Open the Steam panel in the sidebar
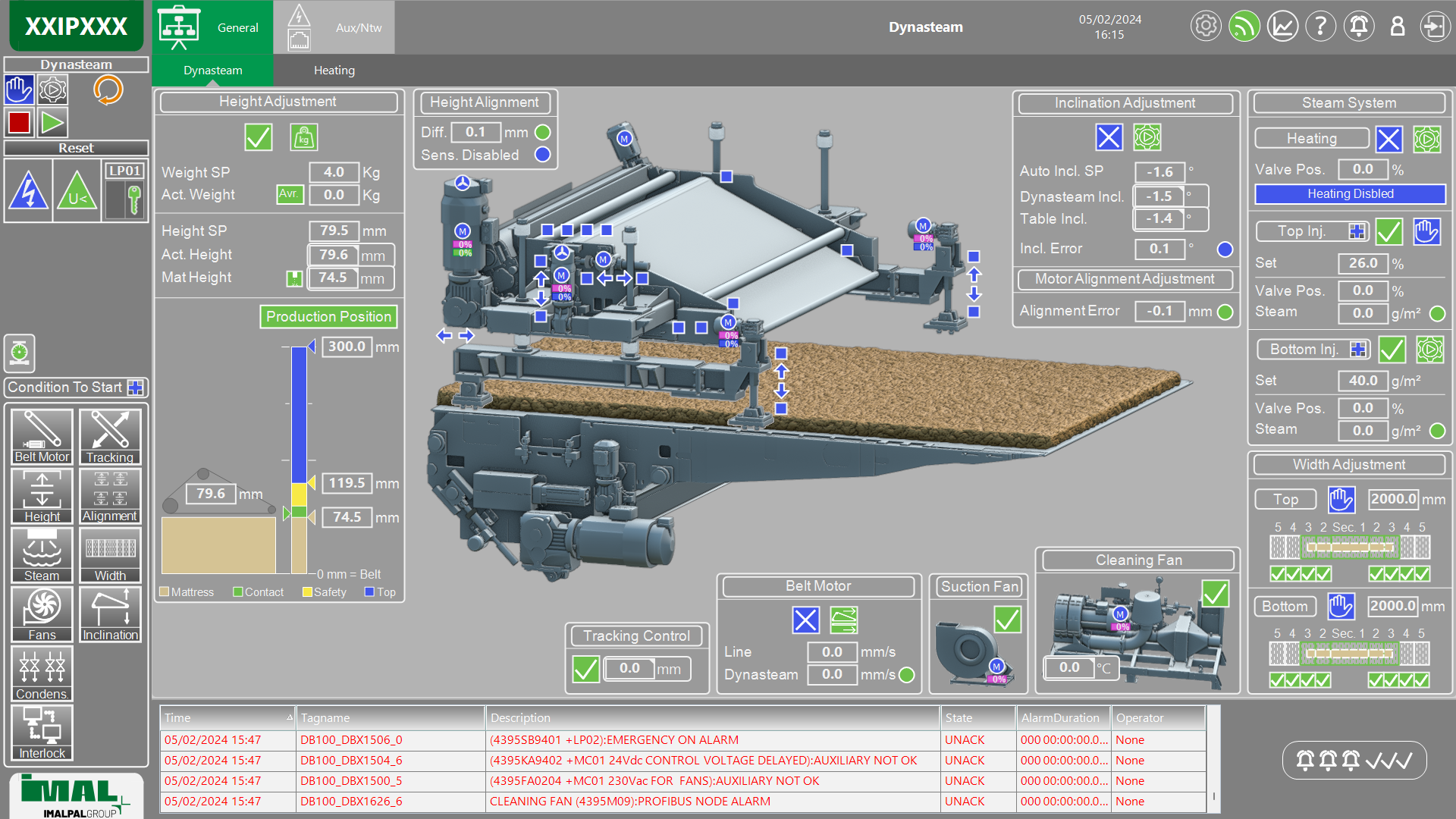Viewport: 1456px width, 819px height. click(x=42, y=554)
